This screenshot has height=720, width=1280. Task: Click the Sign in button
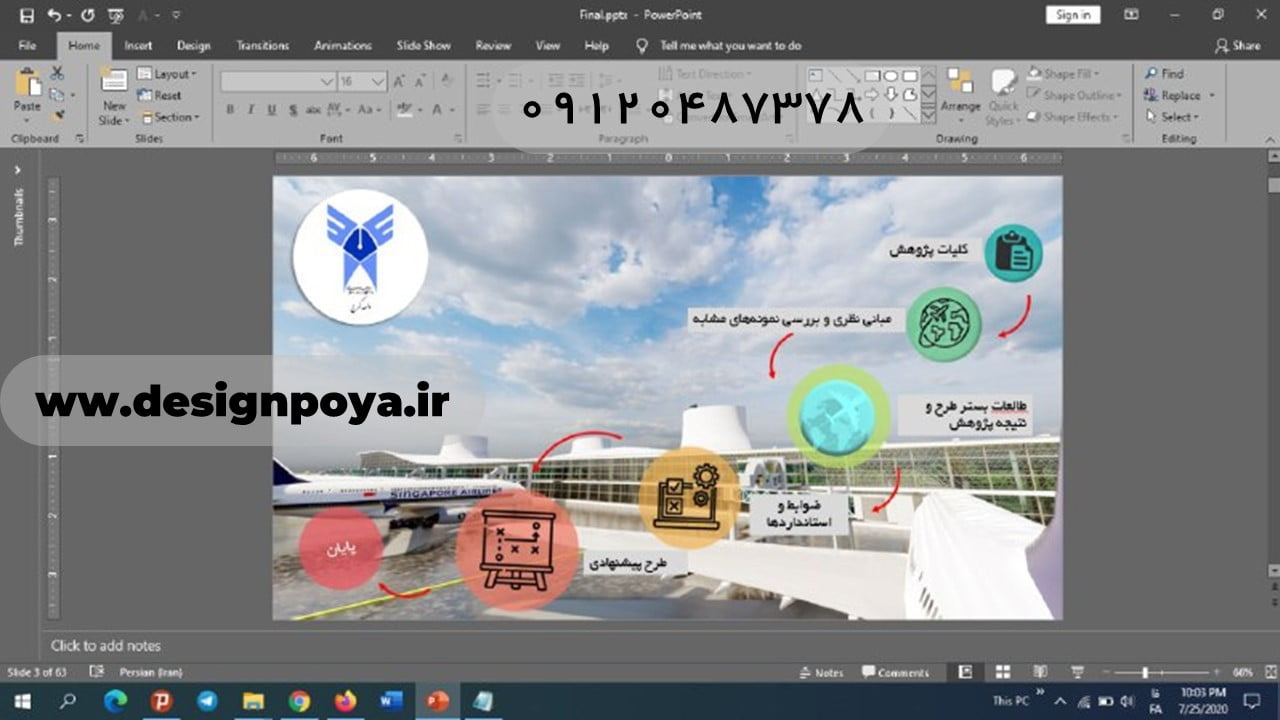click(1072, 15)
